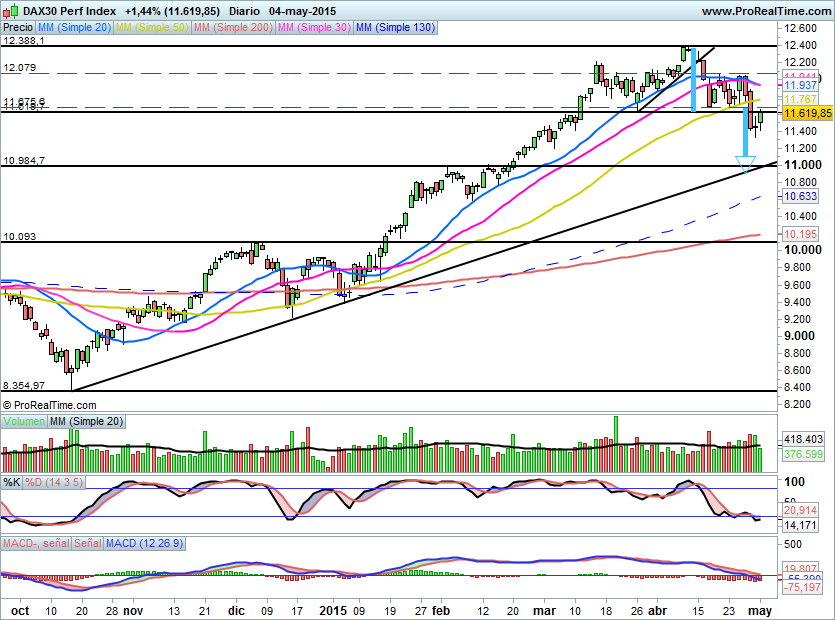This screenshot has height=620, width=835.
Task: Click the current price tag 11.619,85
Action: point(807,113)
